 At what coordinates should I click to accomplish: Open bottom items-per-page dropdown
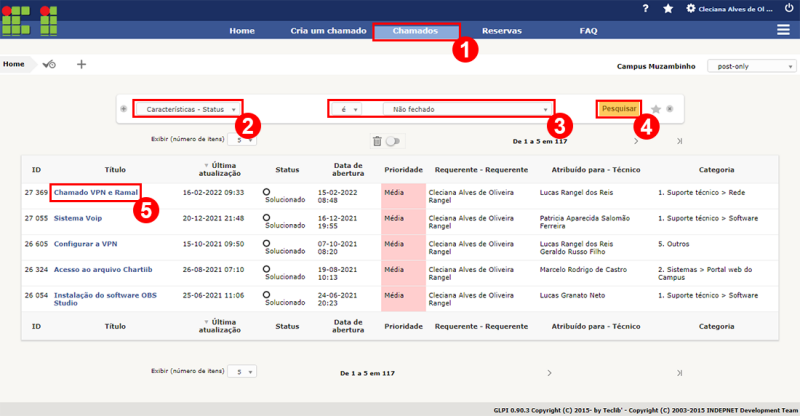coord(242,372)
